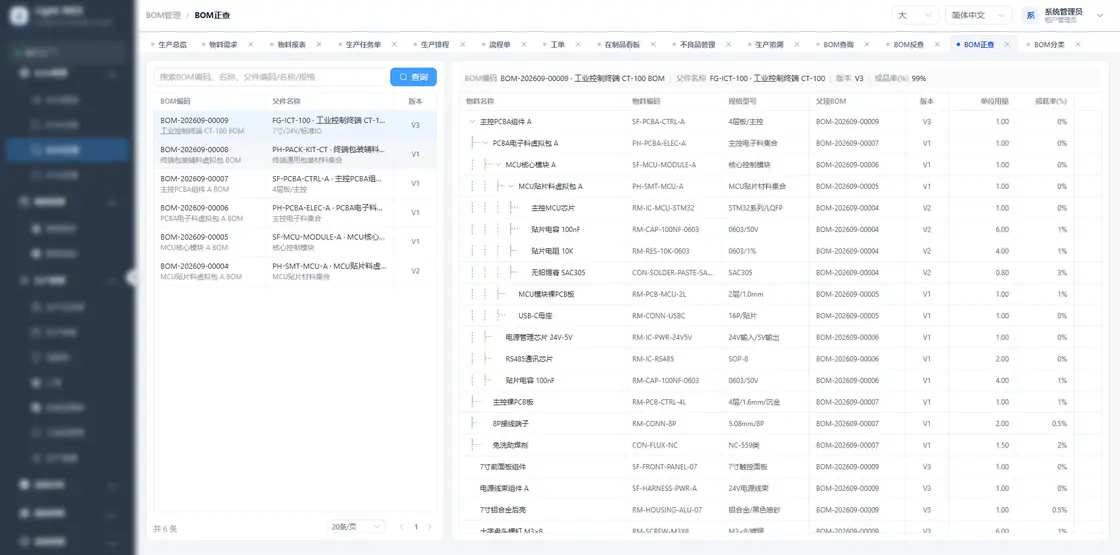The width and height of the screenshot is (1120, 555).
Task: Click the 无铅锡膏 SAC305 tree row
Action: [x=780, y=272]
